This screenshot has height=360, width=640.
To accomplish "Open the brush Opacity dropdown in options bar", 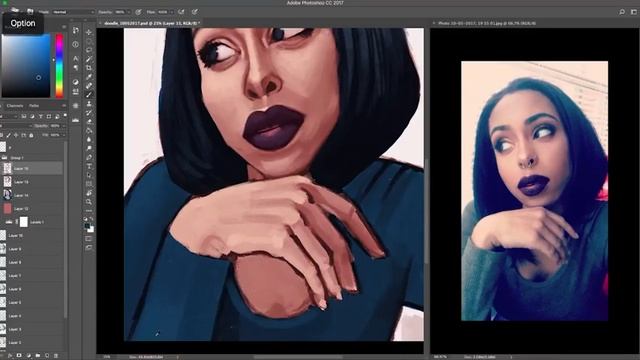I will 128,12.
